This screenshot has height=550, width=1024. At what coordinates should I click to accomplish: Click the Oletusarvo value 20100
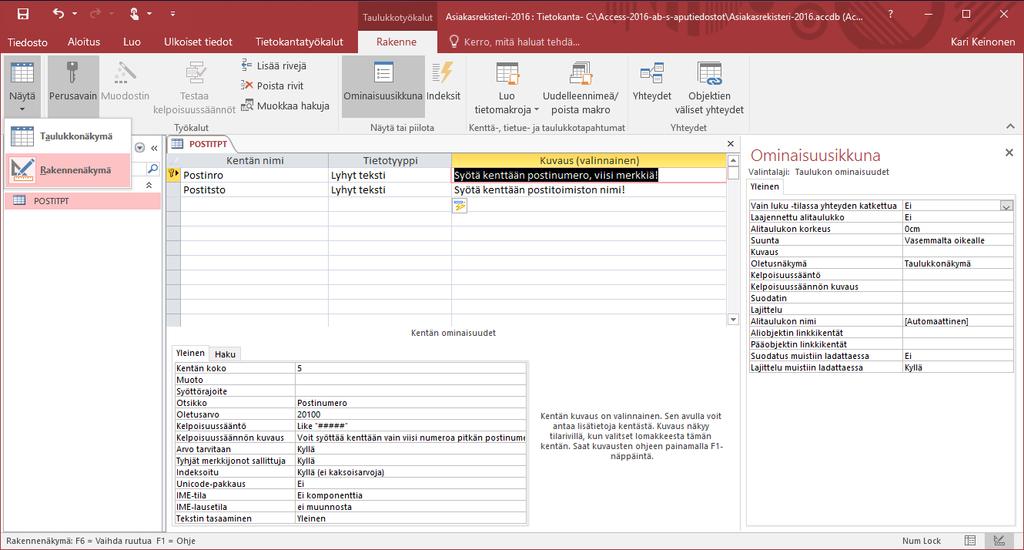click(x=410, y=414)
